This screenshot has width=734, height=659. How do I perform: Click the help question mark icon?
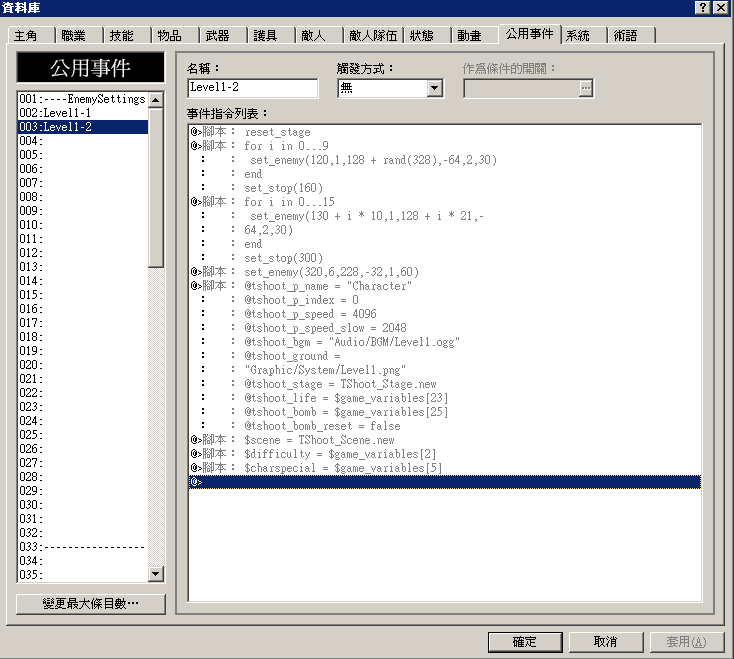pos(702,7)
